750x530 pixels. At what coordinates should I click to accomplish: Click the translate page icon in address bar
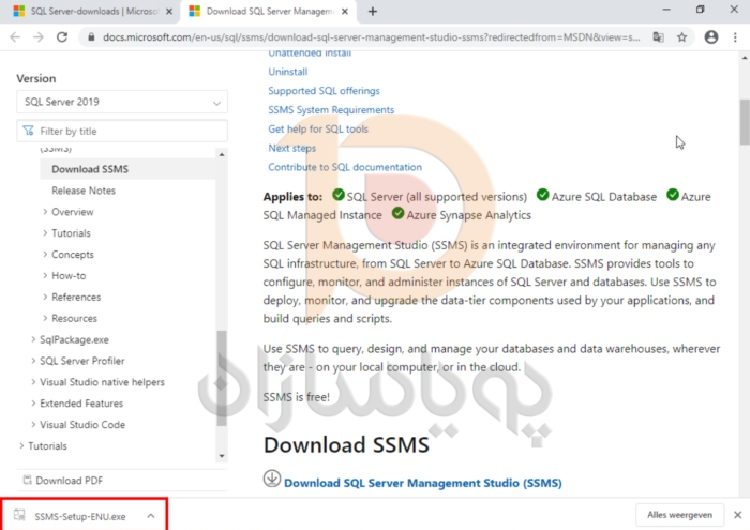pyautogui.click(x=658, y=37)
